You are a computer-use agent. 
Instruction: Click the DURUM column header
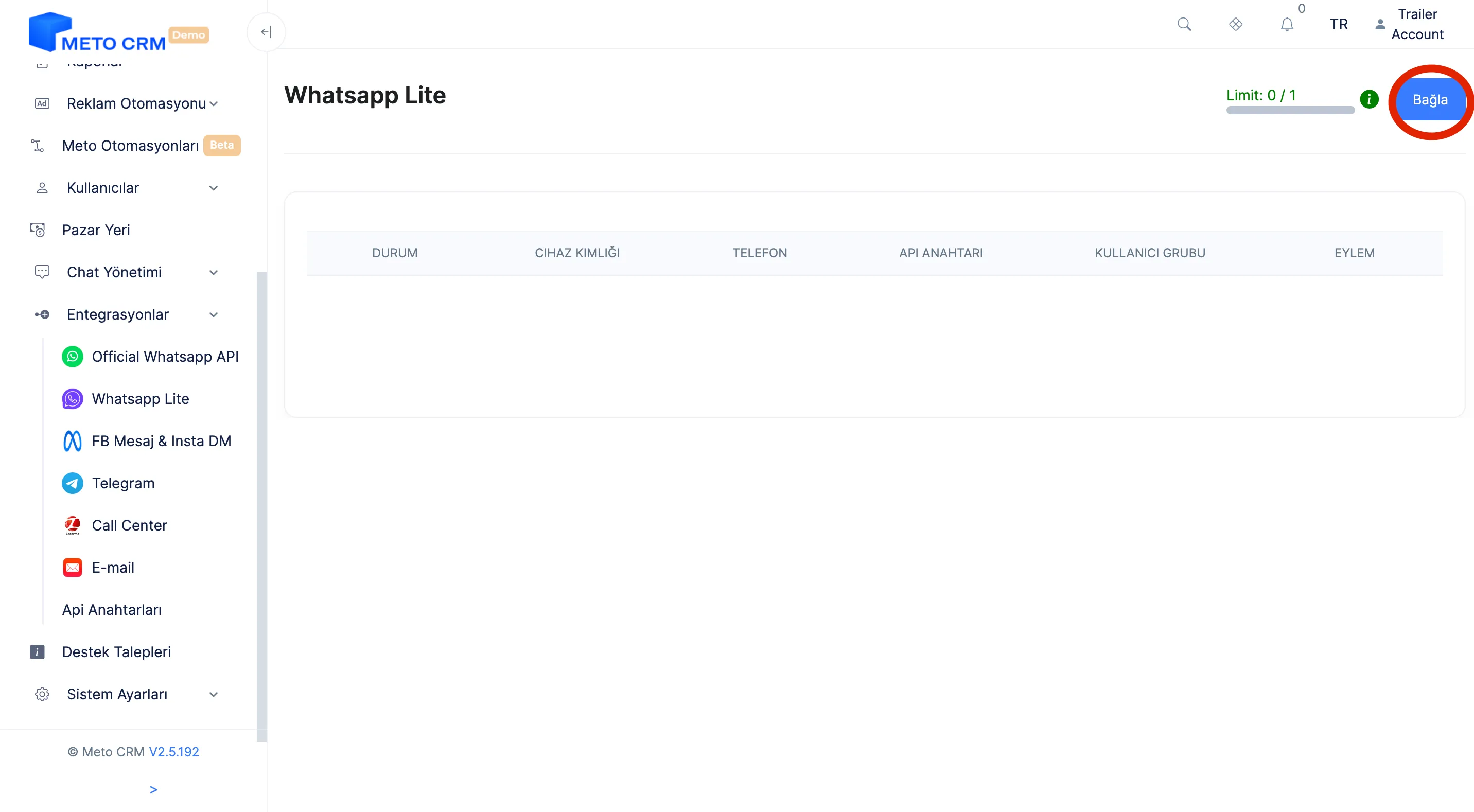pyautogui.click(x=395, y=253)
